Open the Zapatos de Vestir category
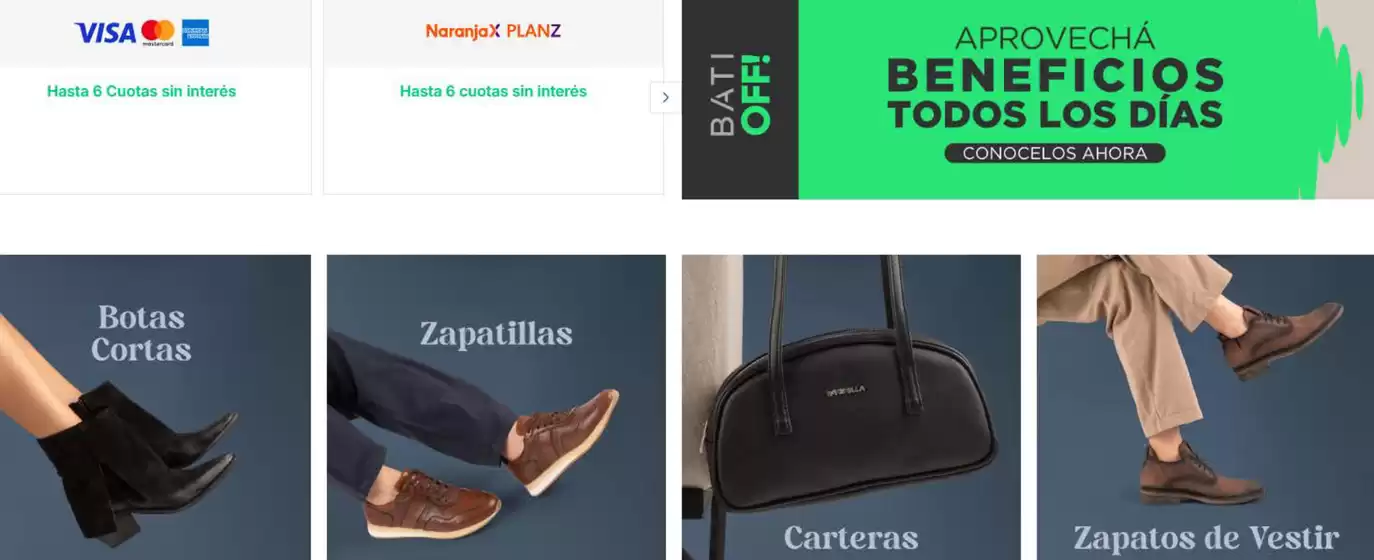 pos(1205,407)
